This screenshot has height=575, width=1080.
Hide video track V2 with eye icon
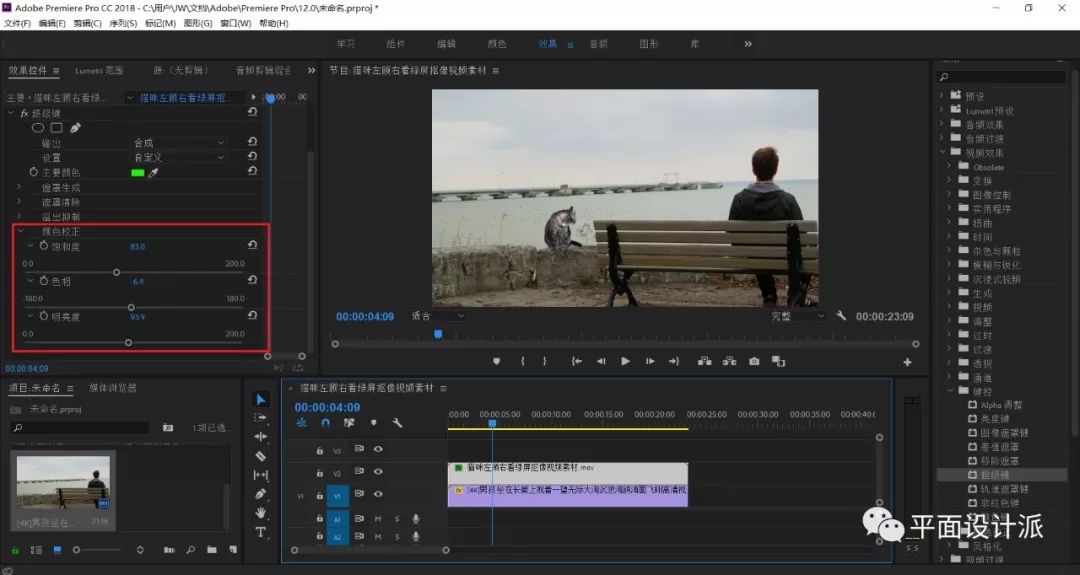[378, 472]
